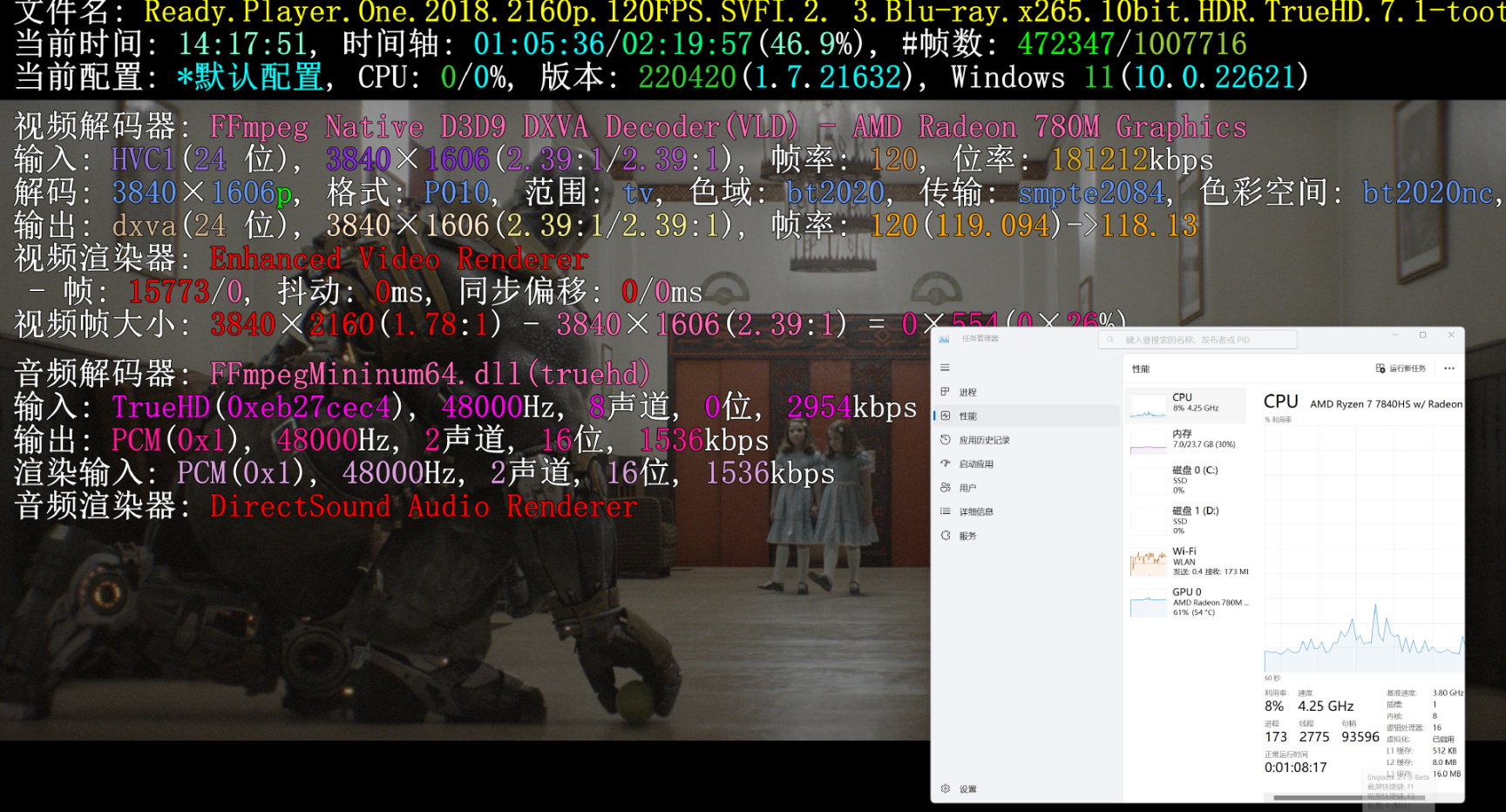1506x812 pixels.
Task: Click the bitrate value "181212kbps"
Action: click(1132, 159)
